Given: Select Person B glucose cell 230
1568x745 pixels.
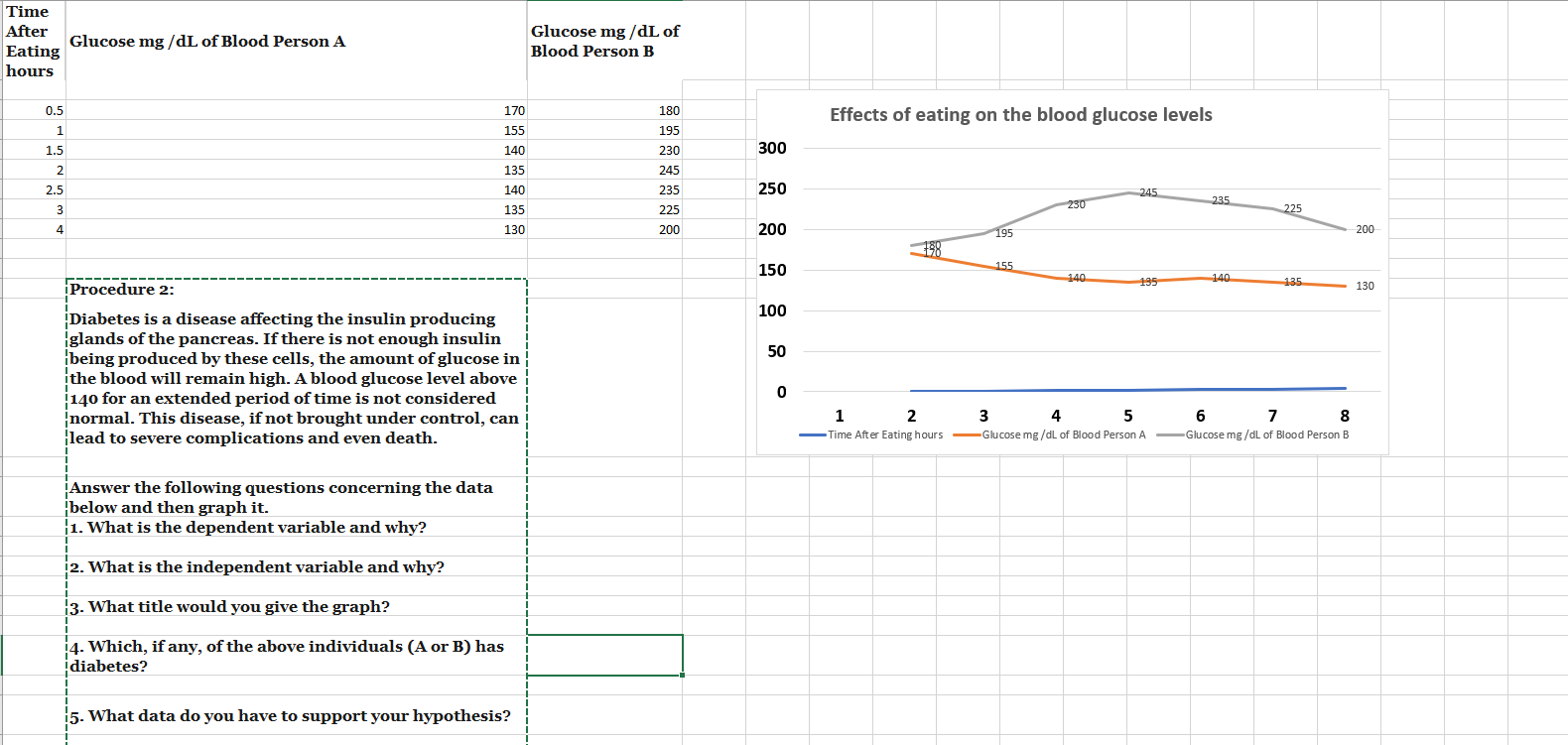Looking at the screenshot, I should click(x=604, y=150).
